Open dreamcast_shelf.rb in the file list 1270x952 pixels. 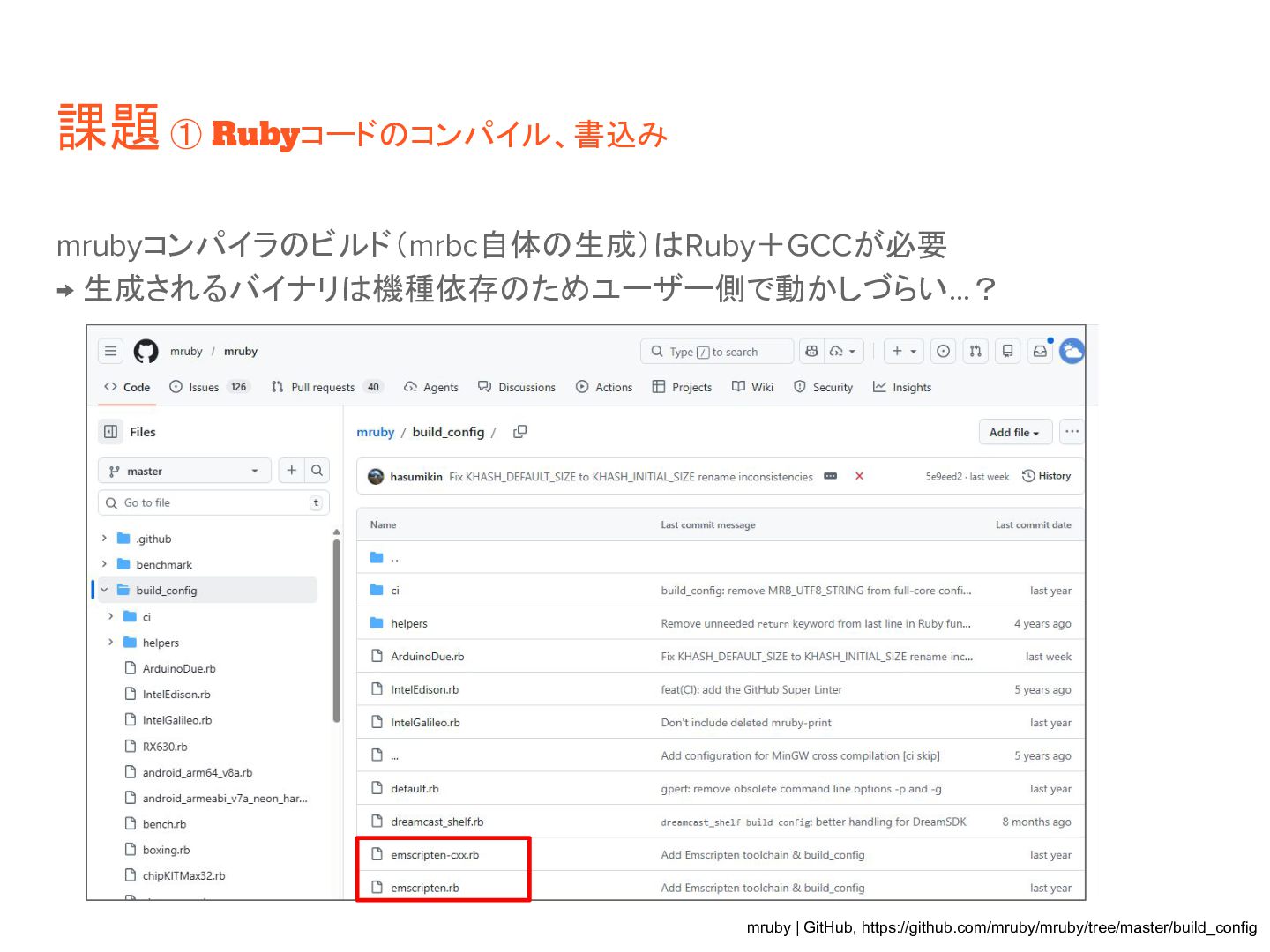437,822
